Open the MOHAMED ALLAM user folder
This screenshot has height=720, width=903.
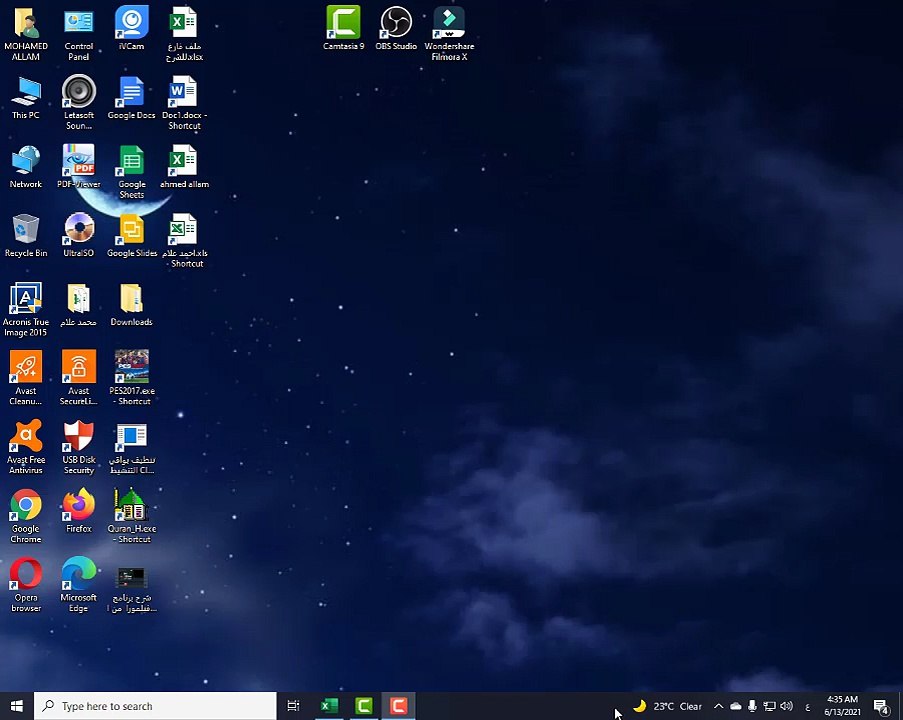[x=26, y=34]
